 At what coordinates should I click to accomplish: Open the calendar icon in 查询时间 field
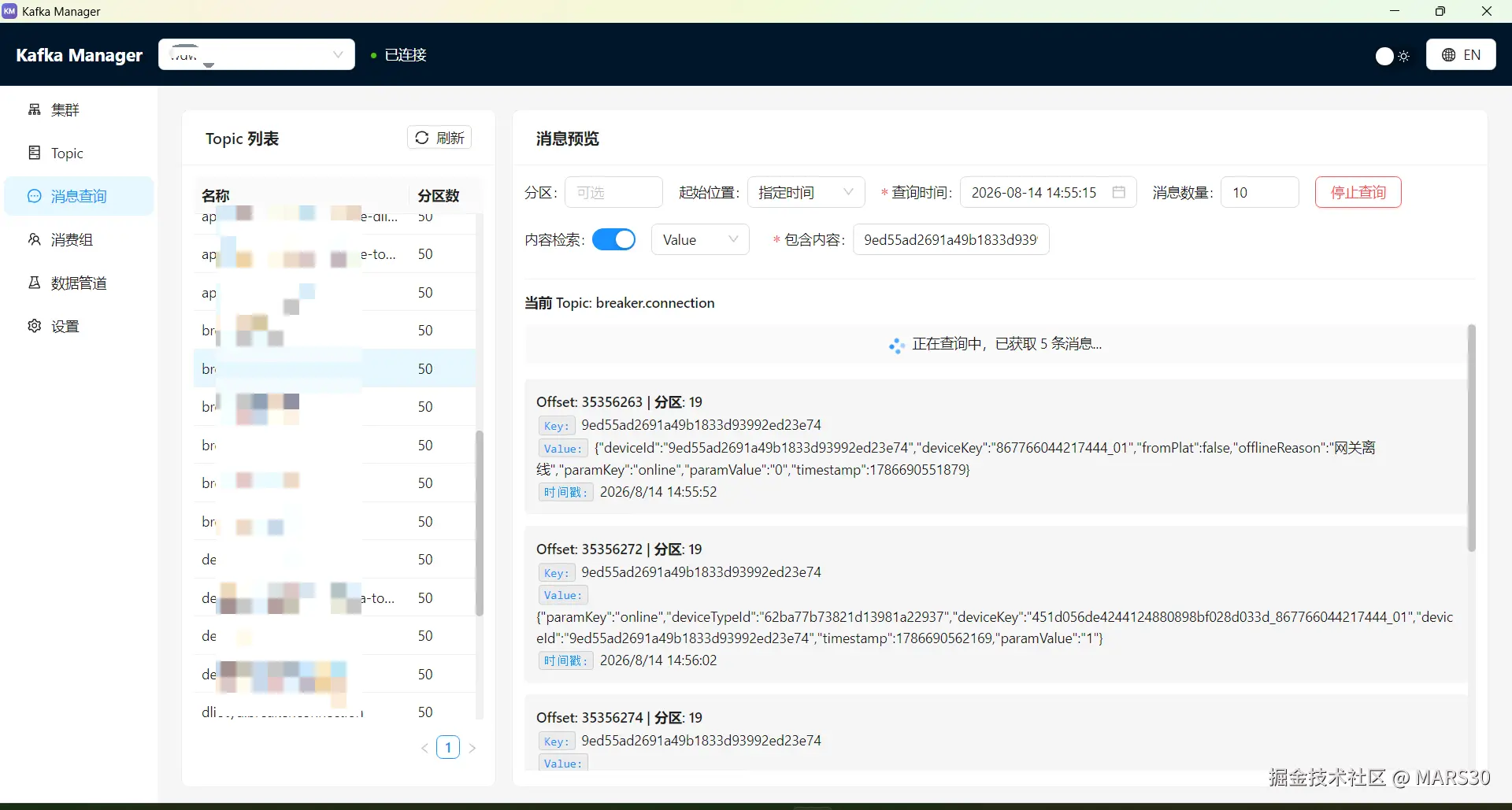1119,193
